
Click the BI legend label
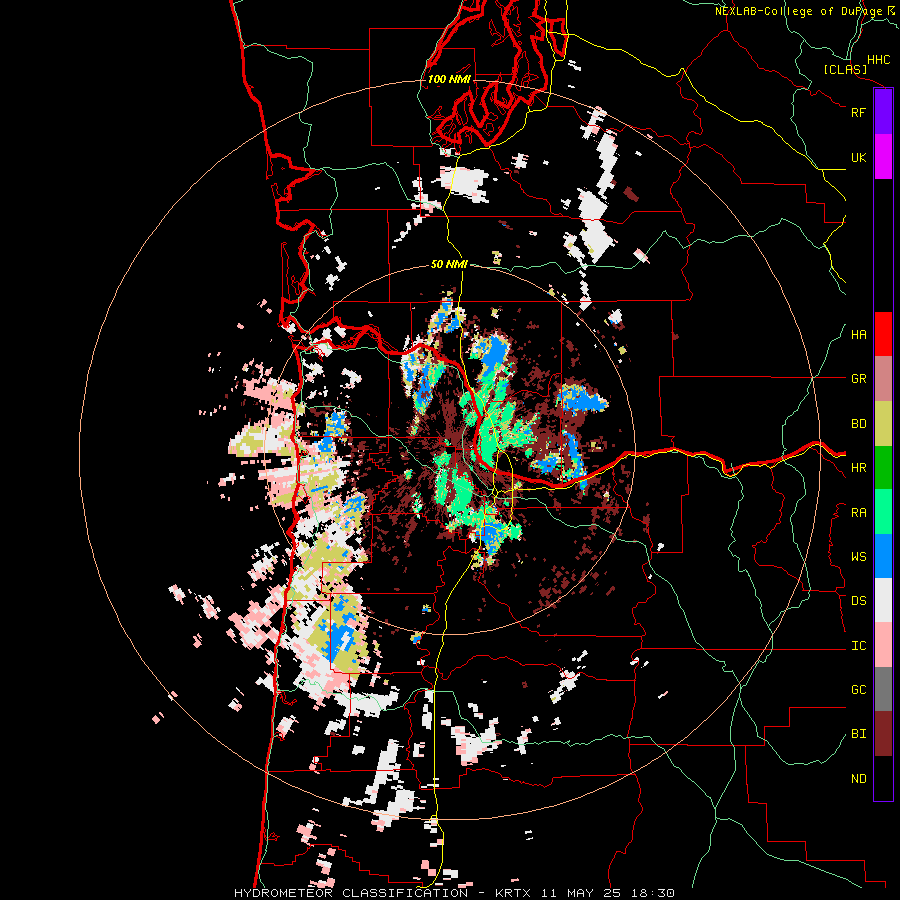pos(858,734)
